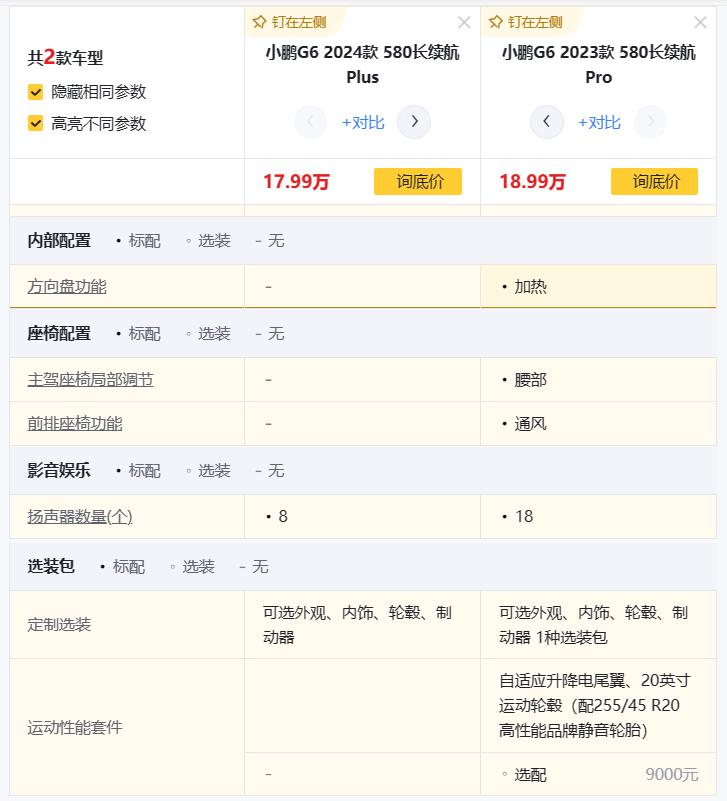Remove the G6 2023 580 Pro column
The height and width of the screenshot is (801, 727).
click(x=700, y=22)
